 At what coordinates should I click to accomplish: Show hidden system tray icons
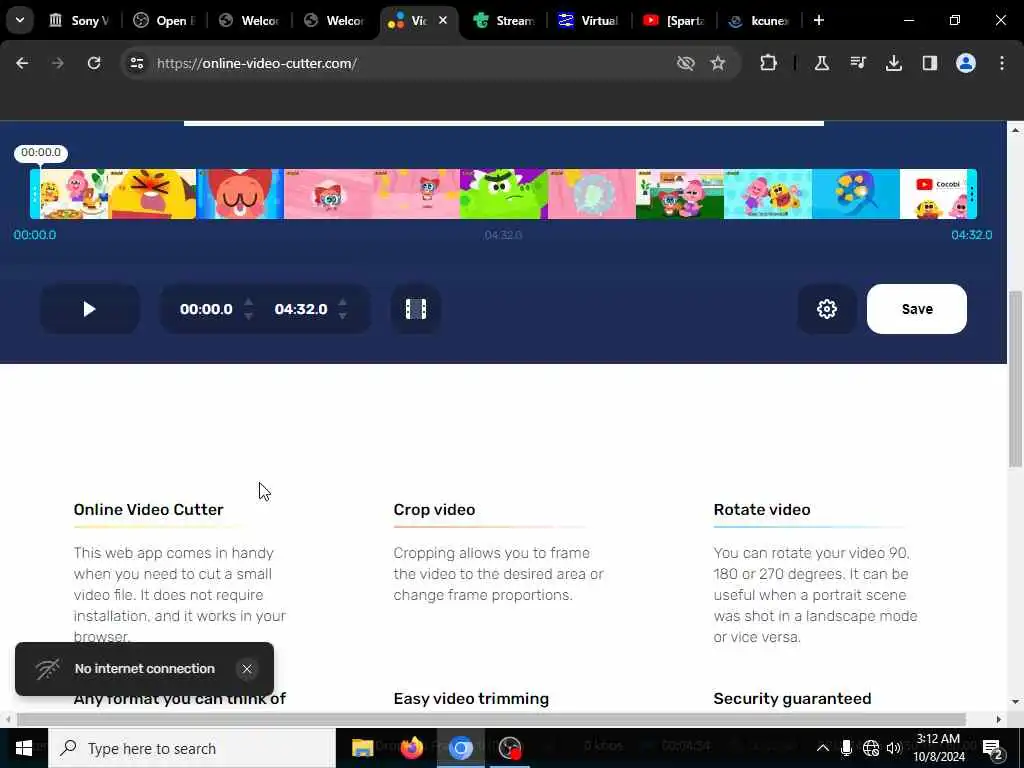point(823,748)
